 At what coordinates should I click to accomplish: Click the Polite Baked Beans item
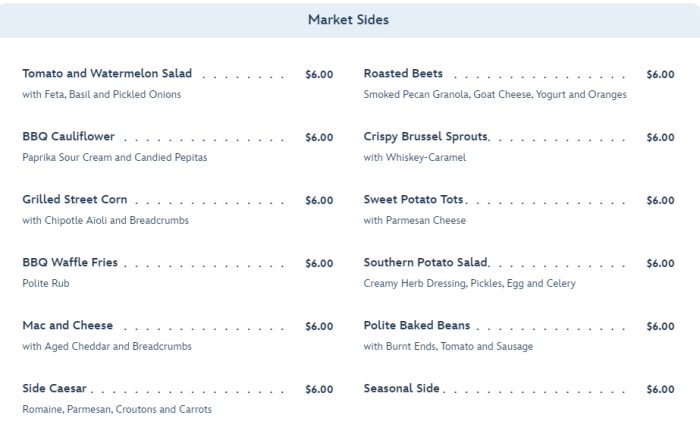[417, 326]
